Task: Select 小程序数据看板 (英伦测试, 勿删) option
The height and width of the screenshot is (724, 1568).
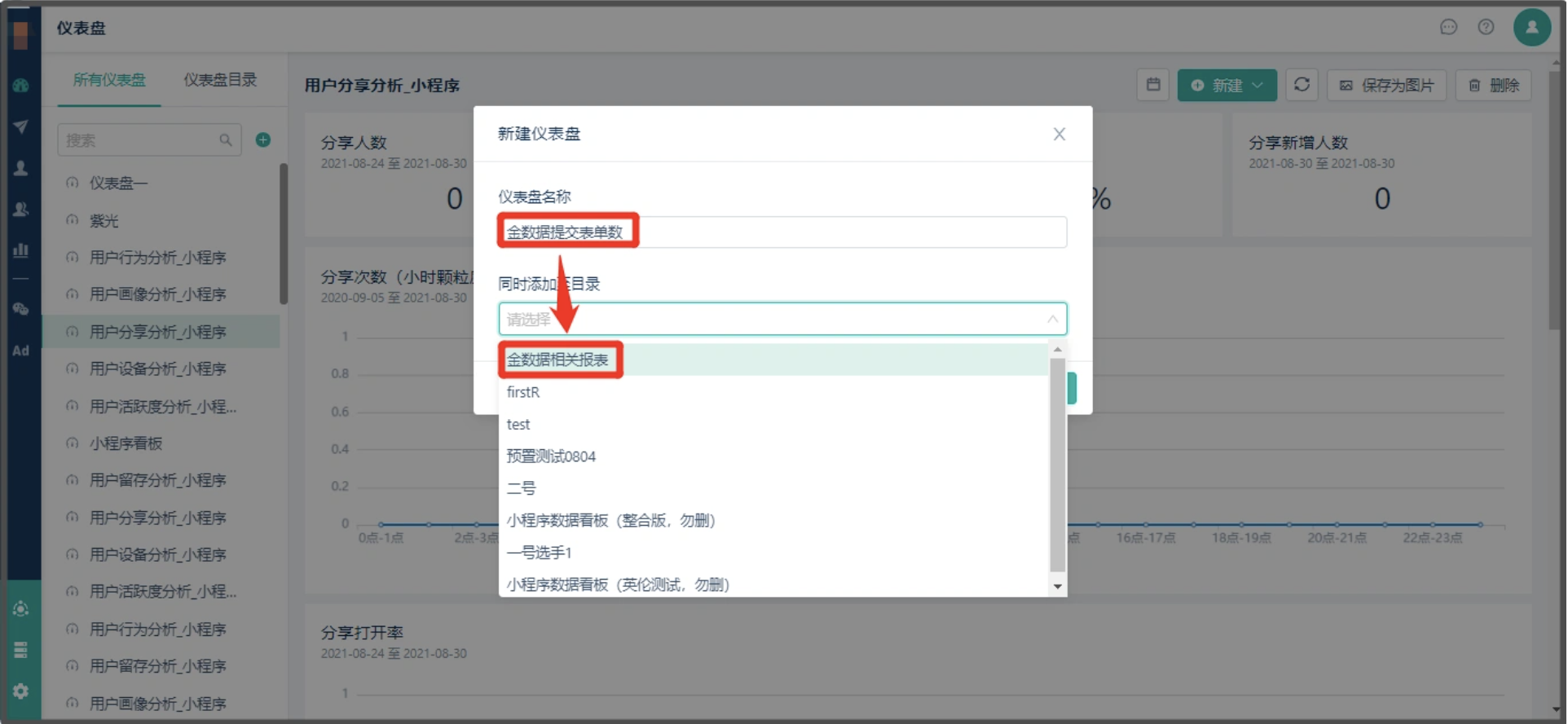Action: [x=773, y=584]
